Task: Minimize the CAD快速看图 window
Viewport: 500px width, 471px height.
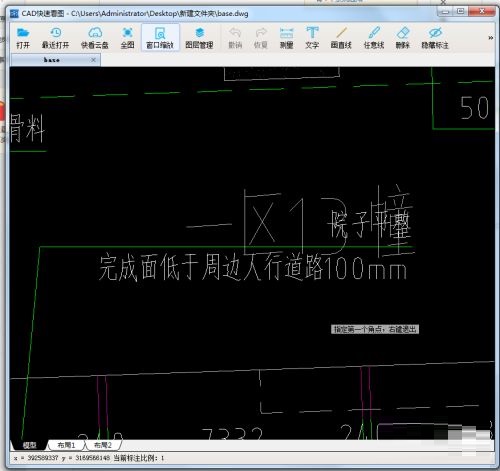Action: coord(446,12)
